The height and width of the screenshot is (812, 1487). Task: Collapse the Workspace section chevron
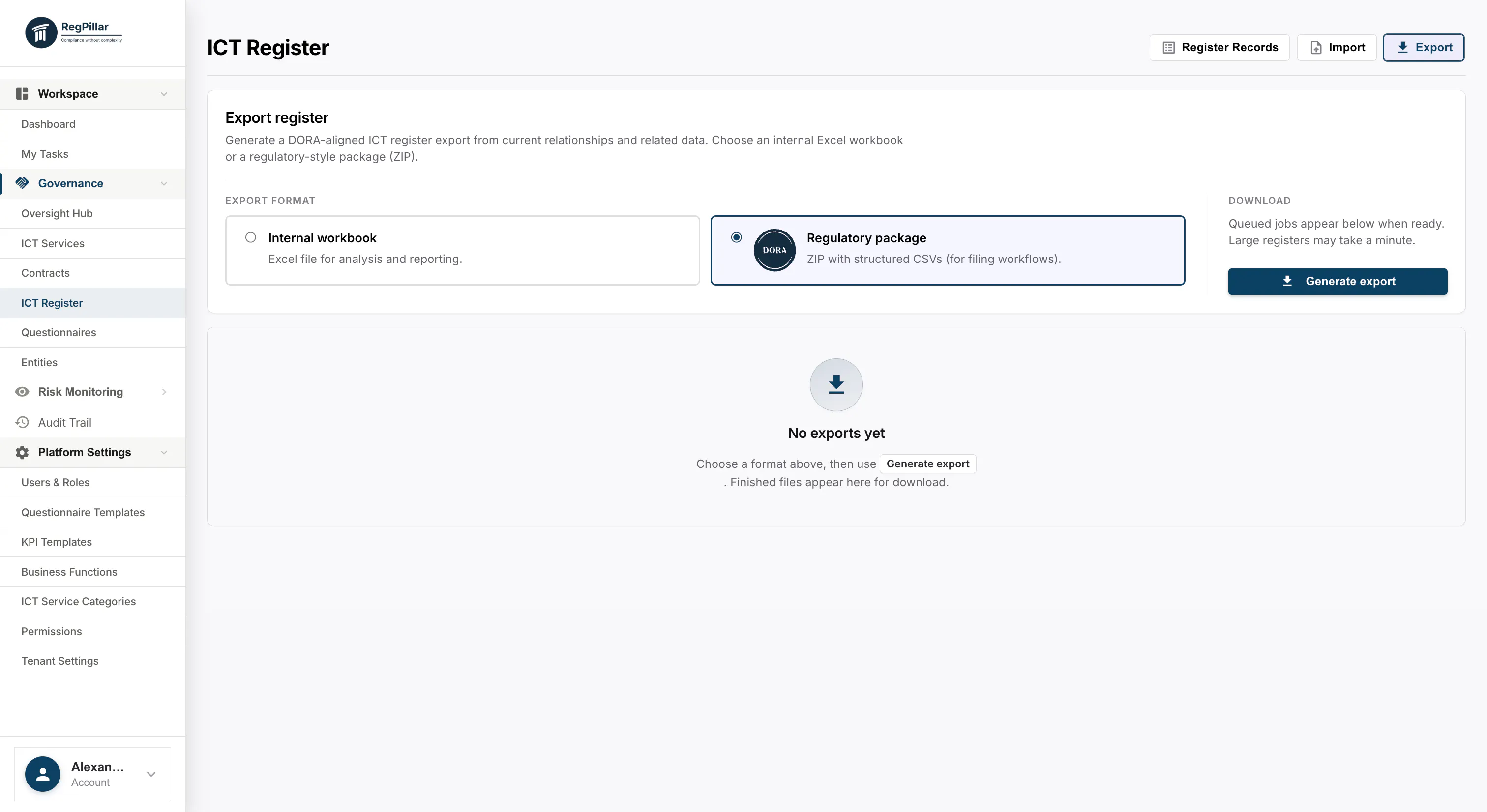tap(164, 94)
